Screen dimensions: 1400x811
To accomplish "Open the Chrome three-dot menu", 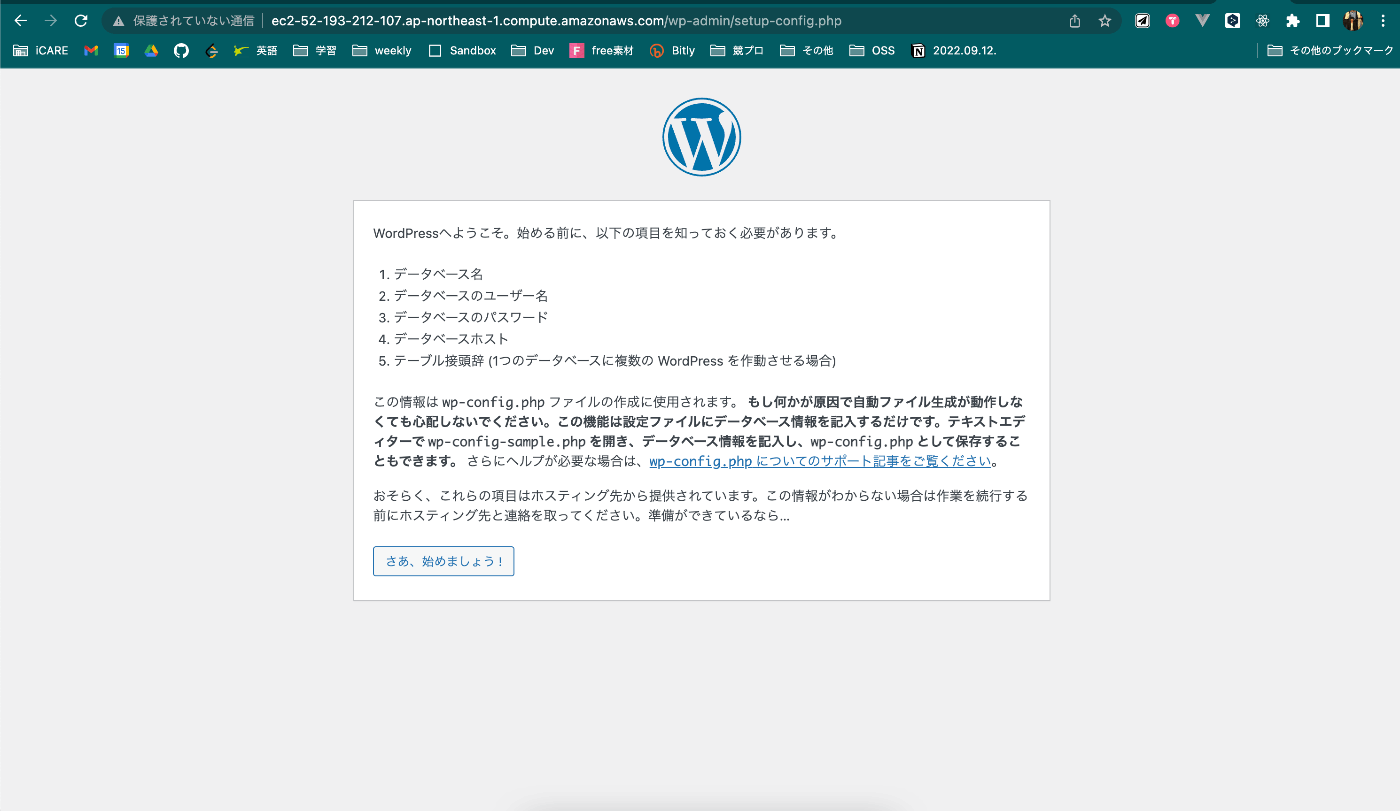I will coord(1381,20).
